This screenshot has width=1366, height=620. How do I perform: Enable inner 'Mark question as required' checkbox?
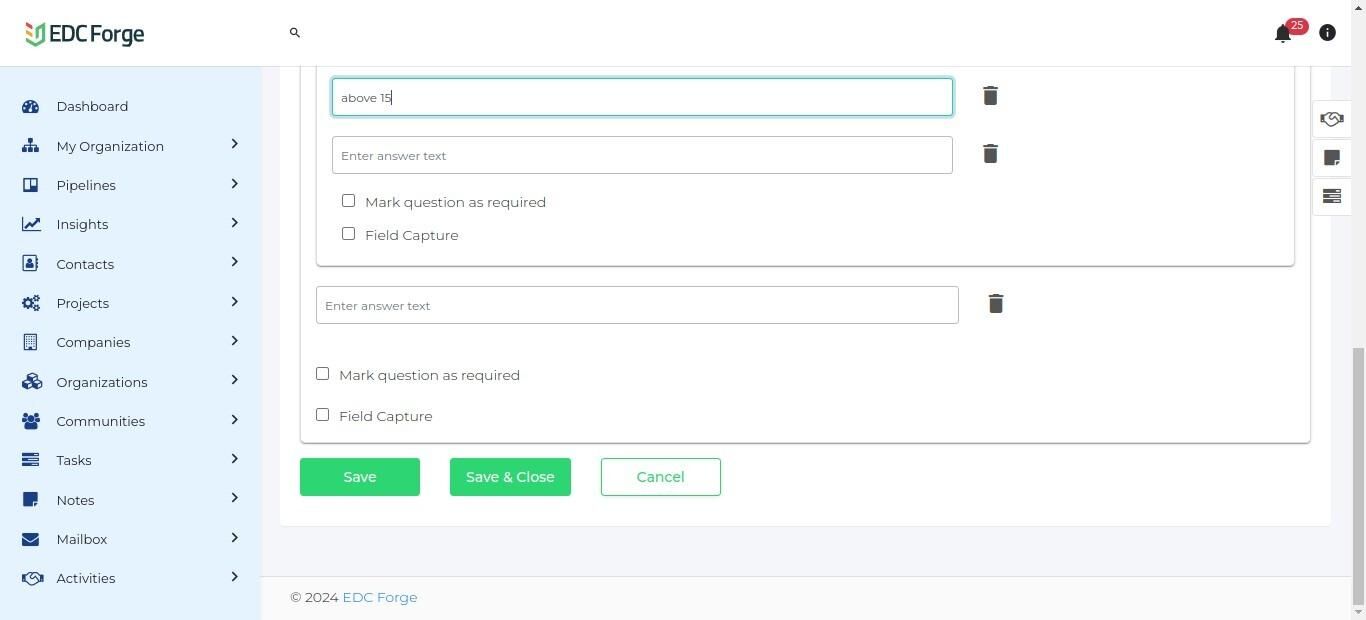(x=348, y=201)
